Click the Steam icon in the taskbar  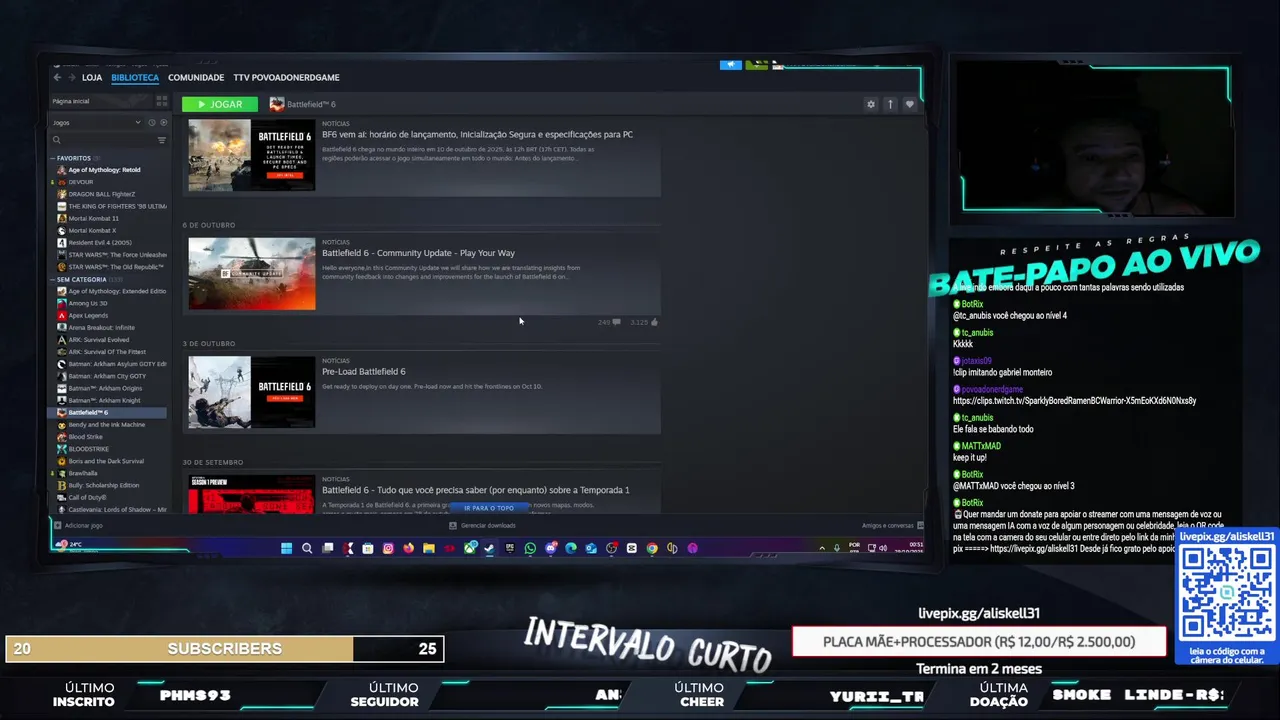click(x=489, y=548)
